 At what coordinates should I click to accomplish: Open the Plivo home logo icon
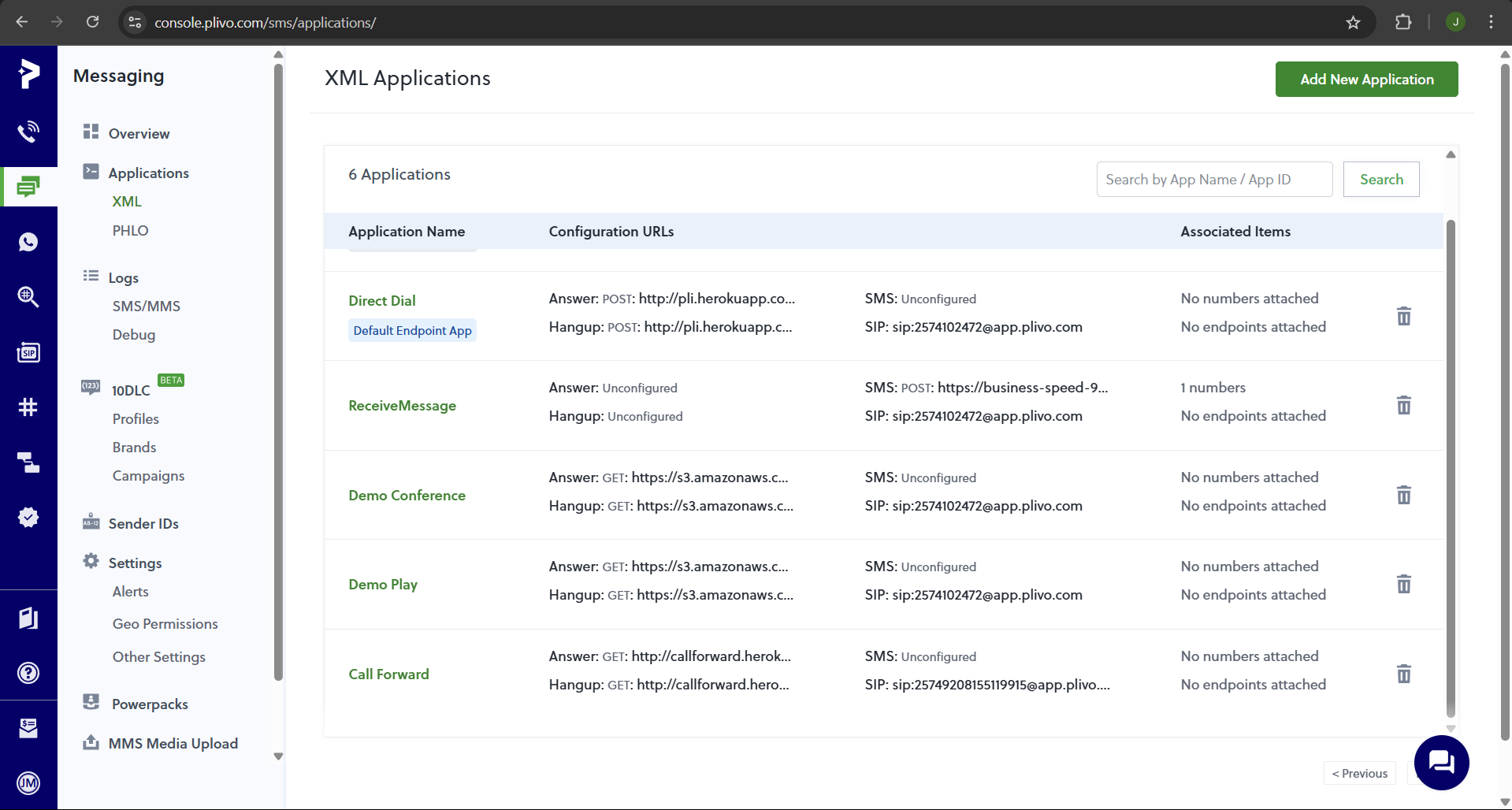[28, 74]
